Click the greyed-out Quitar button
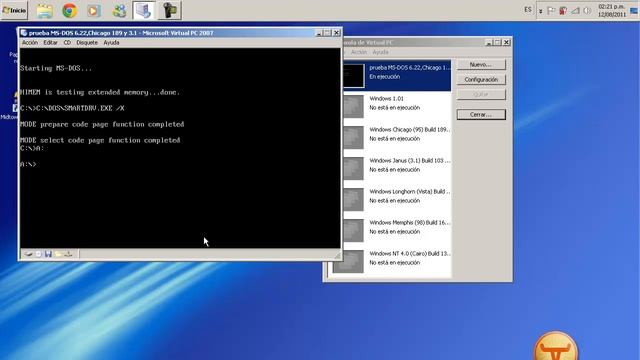This screenshot has width=640, height=360. (481, 94)
